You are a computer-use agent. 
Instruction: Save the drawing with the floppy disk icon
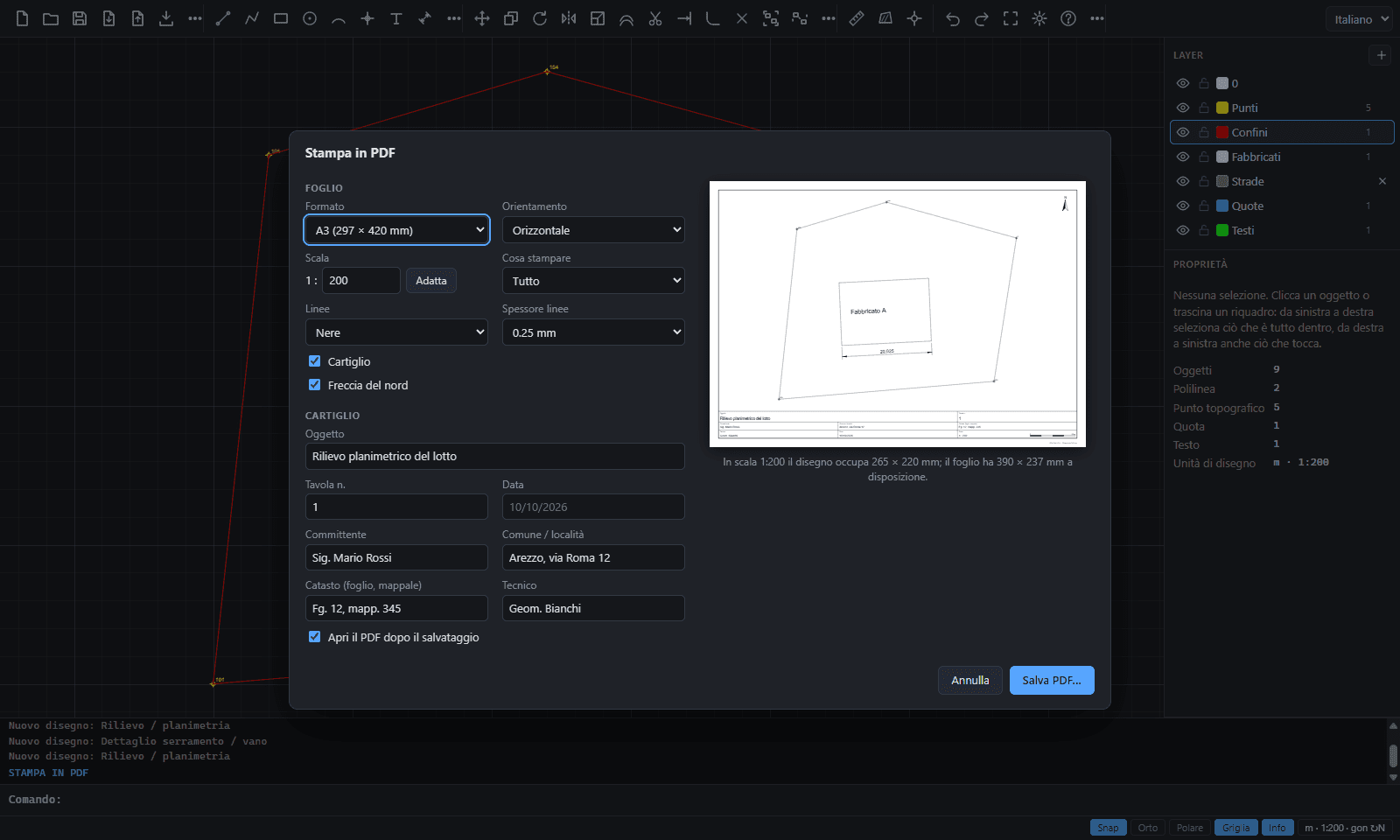[x=80, y=18]
